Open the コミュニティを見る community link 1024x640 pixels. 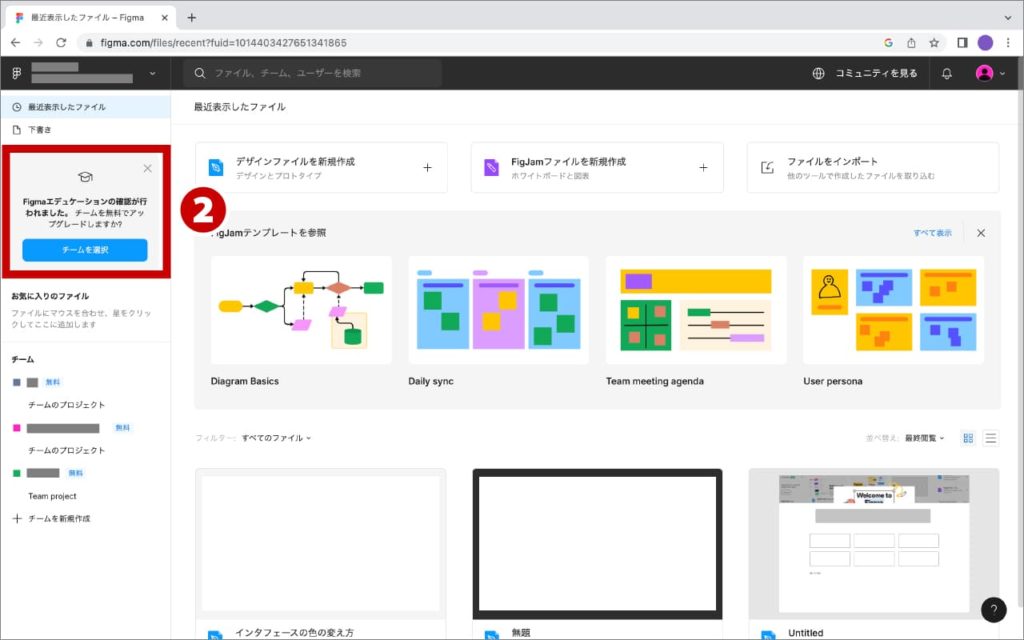pyautogui.click(x=876, y=73)
